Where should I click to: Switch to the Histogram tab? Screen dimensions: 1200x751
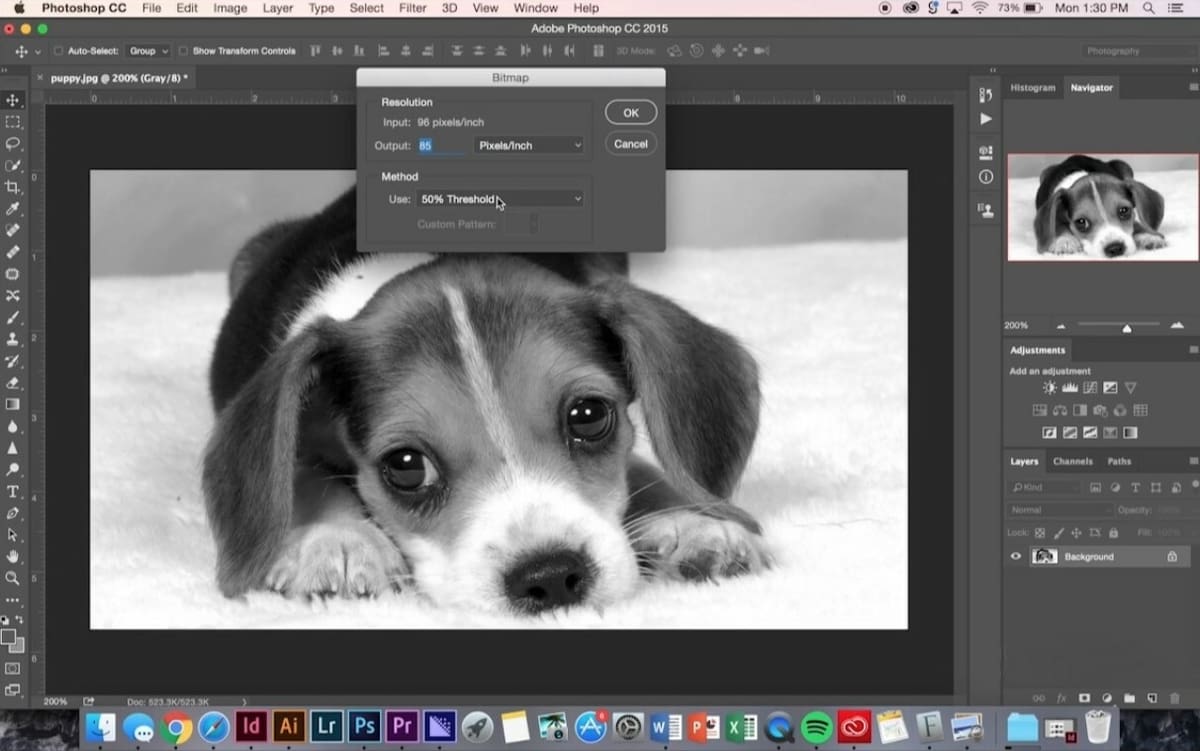pyautogui.click(x=1033, y=88)
